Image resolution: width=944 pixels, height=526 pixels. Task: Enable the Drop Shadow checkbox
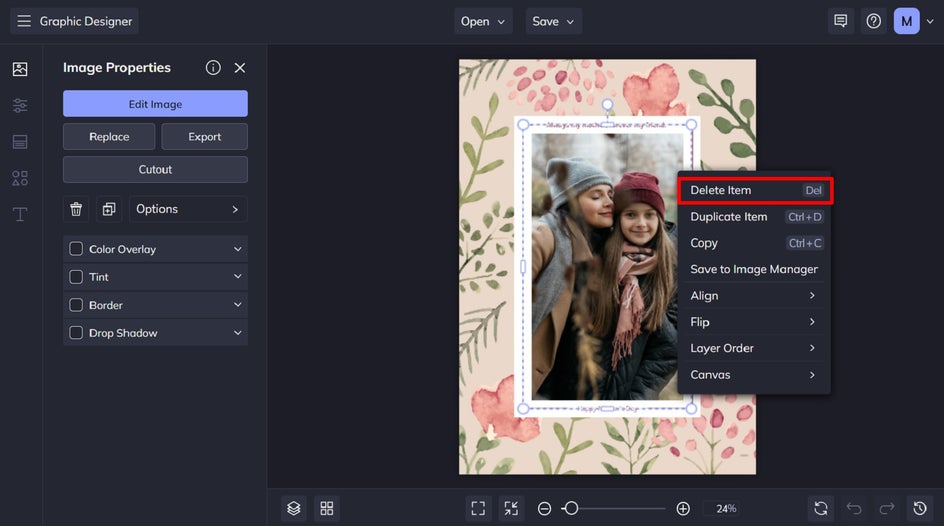coord(76,333)
